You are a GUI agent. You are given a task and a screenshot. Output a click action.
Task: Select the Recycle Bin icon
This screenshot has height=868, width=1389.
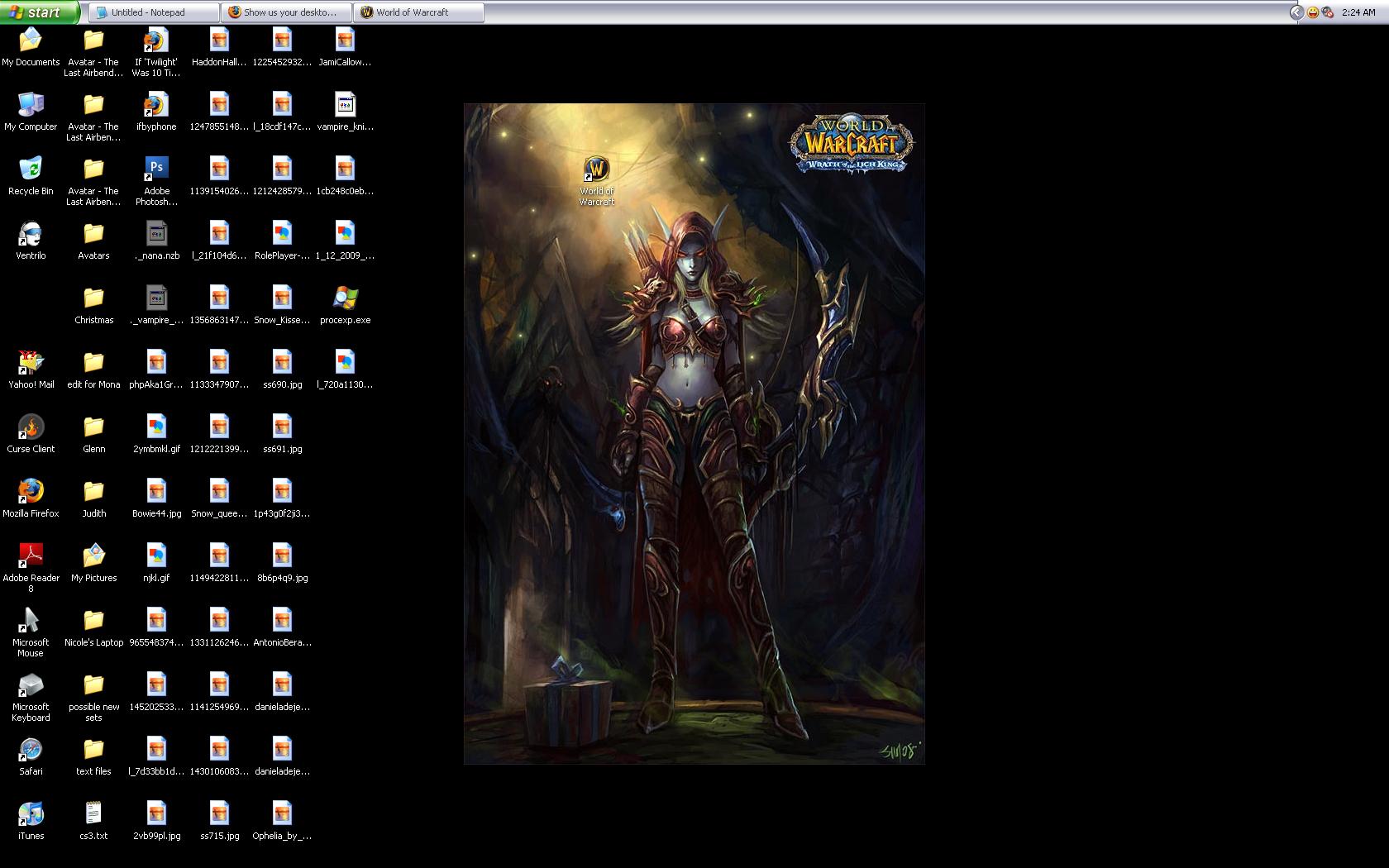click(31, 176)
